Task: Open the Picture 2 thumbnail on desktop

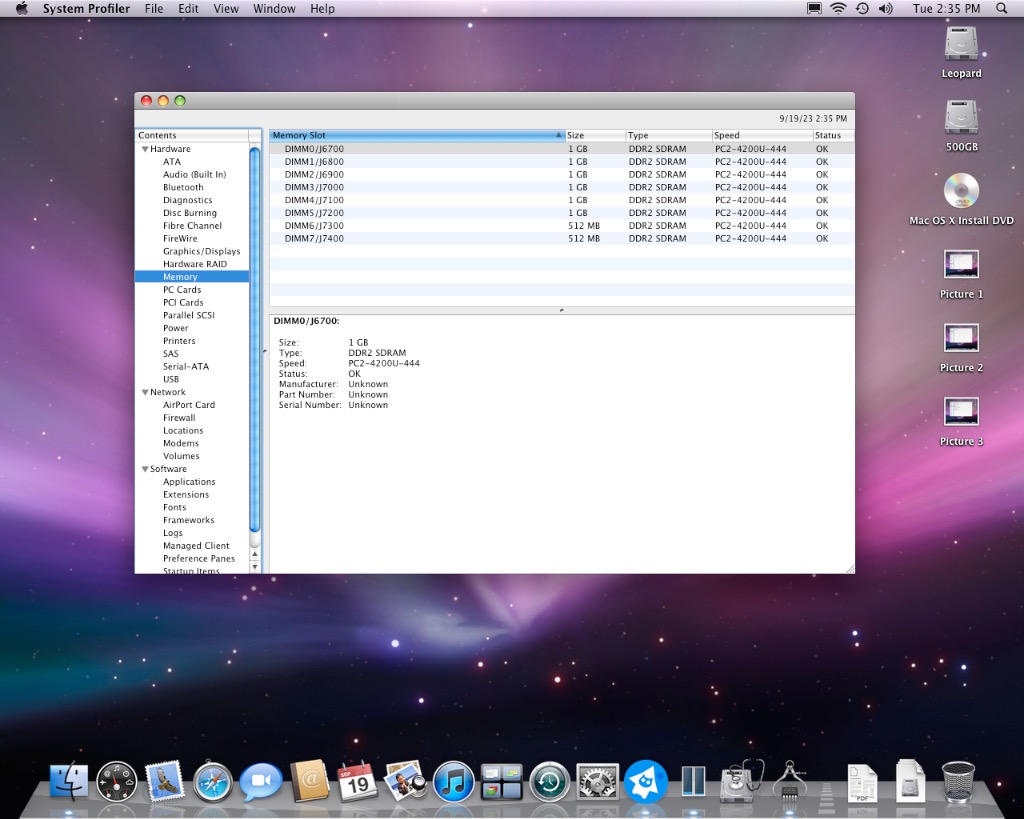Action: tap(961, 338)
